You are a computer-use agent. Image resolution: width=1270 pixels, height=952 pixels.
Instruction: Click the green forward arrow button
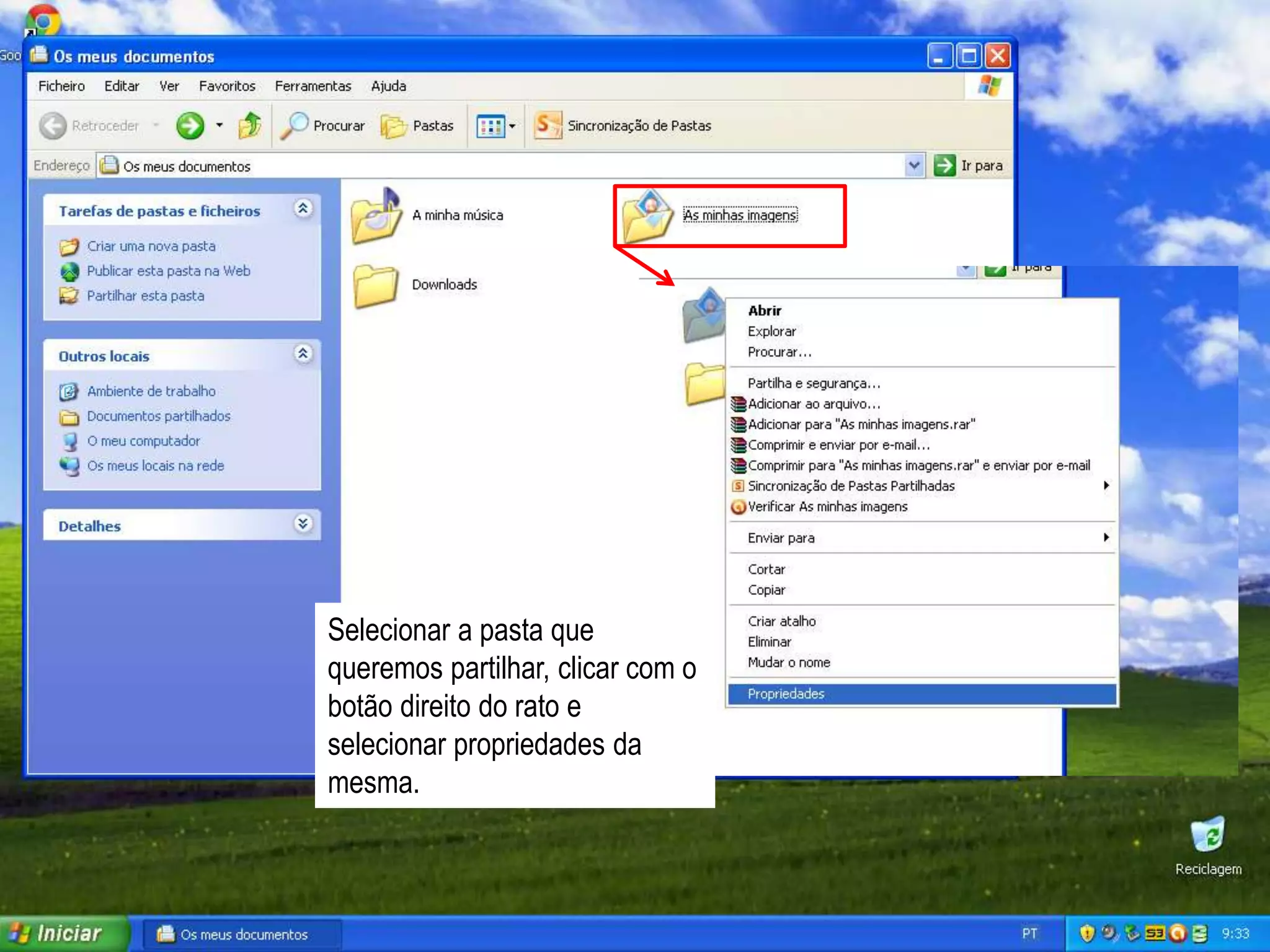pyautogui.click(x=190, y=126)
